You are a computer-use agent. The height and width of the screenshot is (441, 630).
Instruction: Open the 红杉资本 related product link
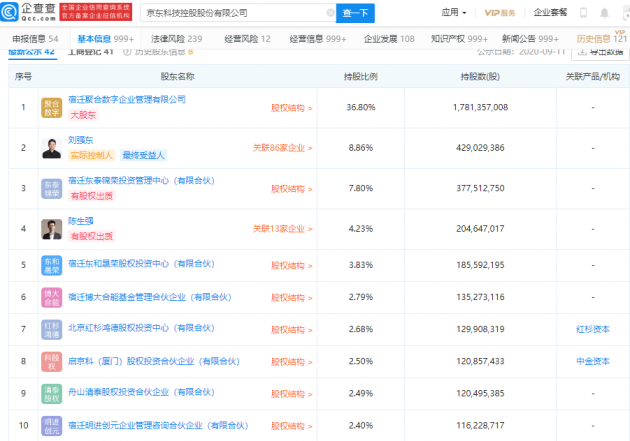[592, 329]
